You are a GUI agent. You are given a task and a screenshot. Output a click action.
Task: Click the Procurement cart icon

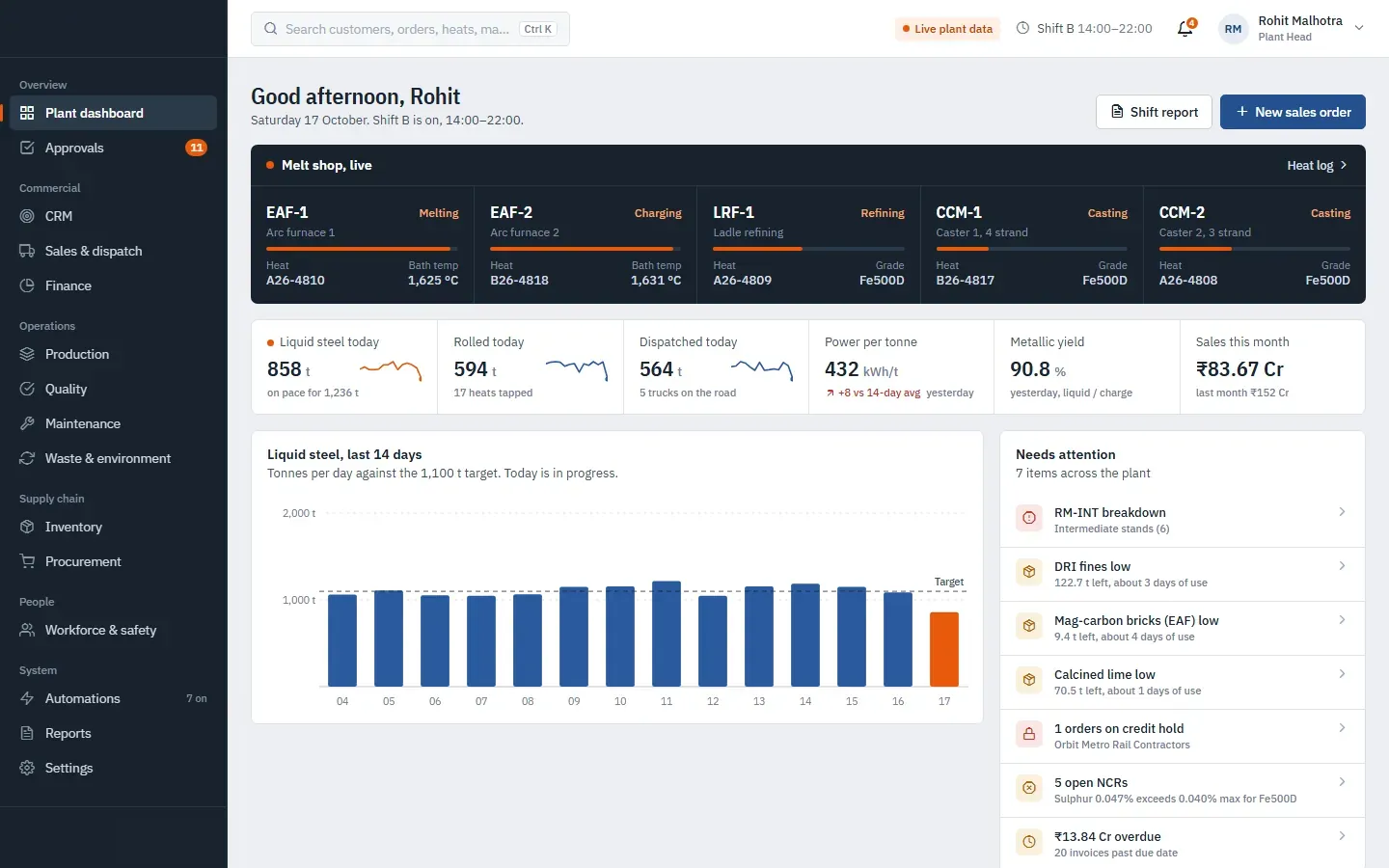click(27, 561)
